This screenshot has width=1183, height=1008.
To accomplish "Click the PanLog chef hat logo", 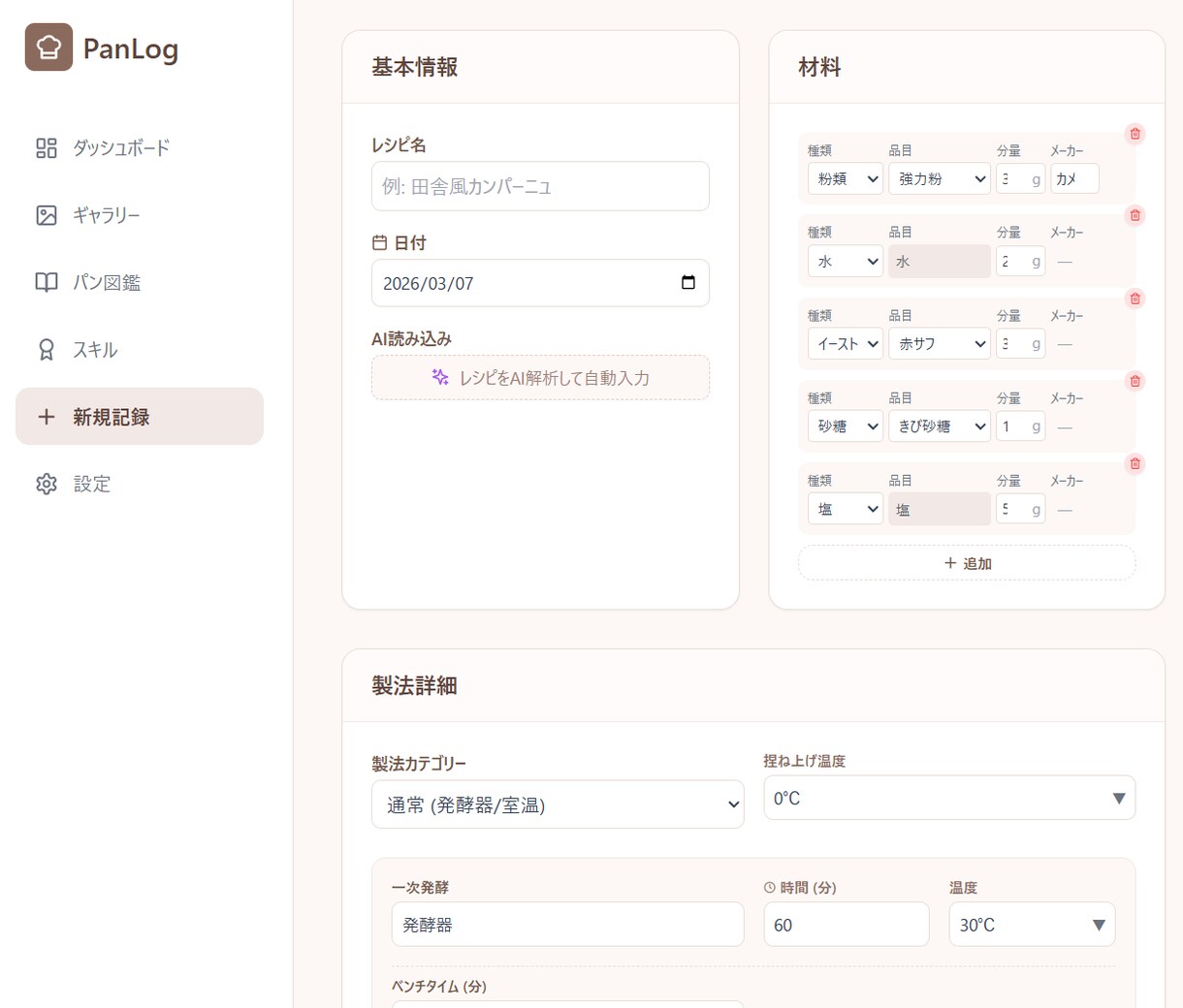I will tap(48, 47).
